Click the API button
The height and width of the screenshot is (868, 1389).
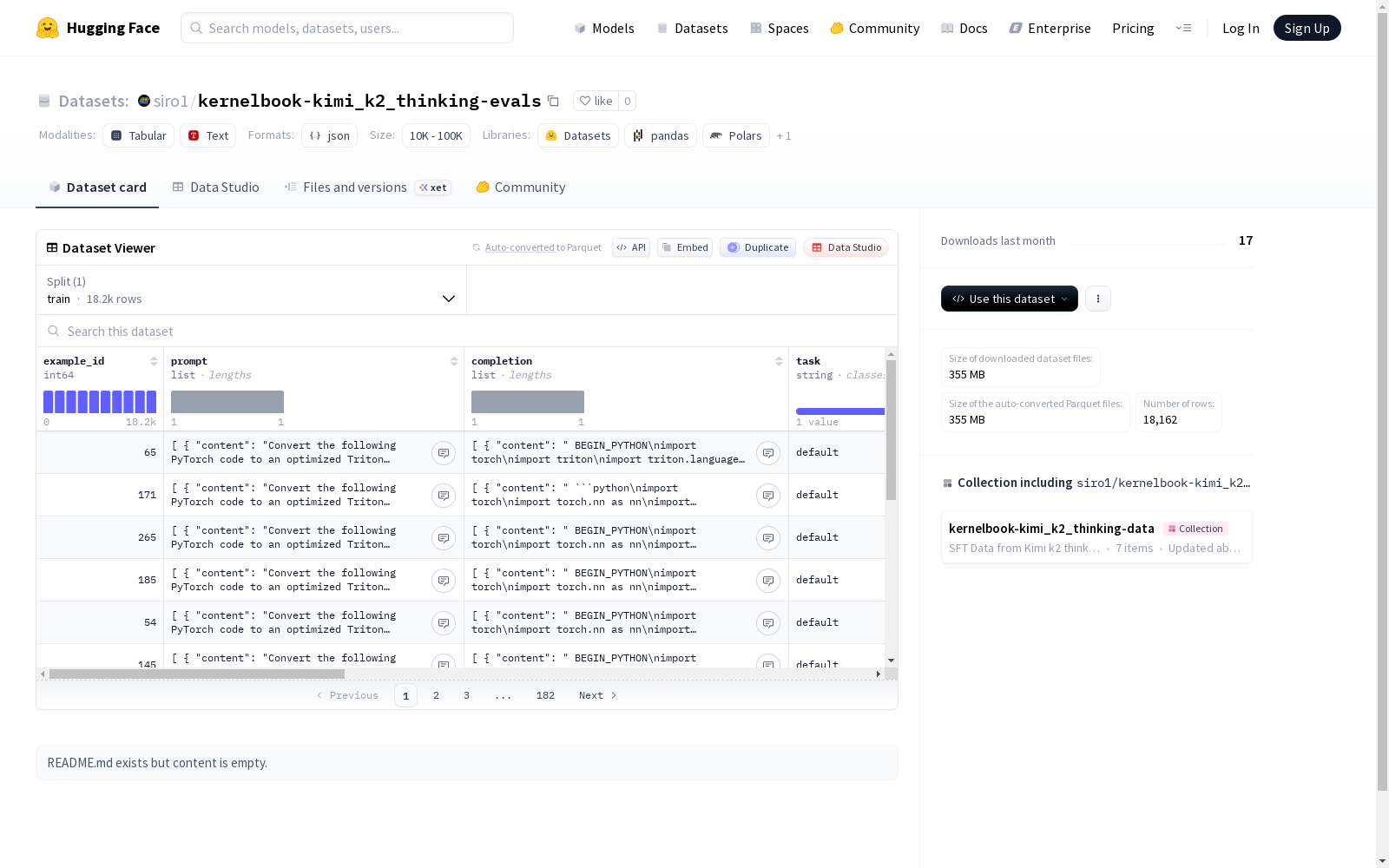[631, 247]
